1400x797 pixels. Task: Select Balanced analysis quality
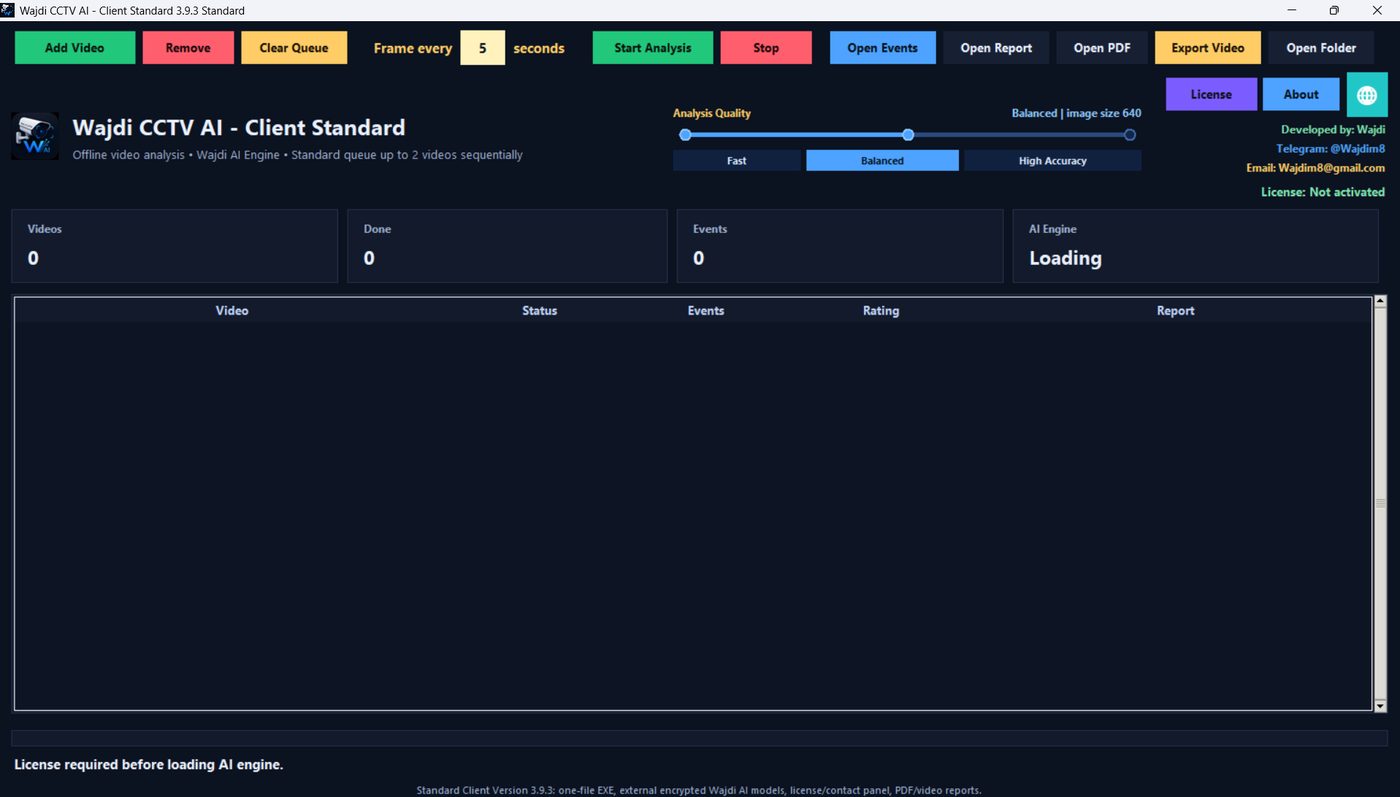pos(882,161)
